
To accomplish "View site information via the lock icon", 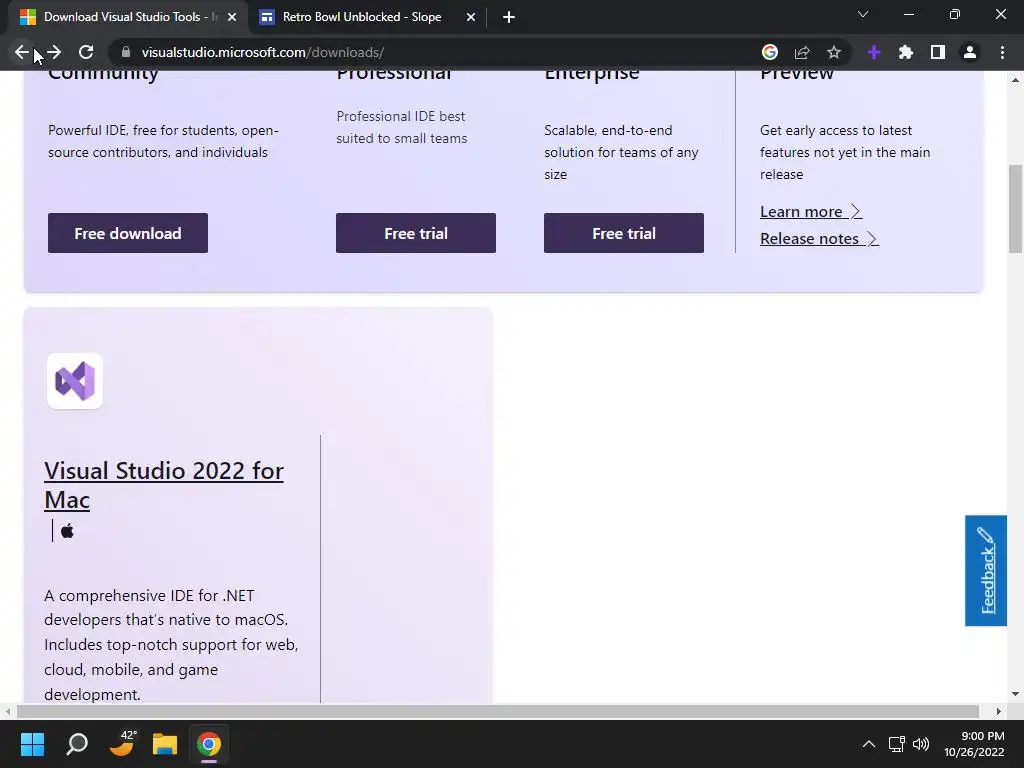I will (x=126, y=52).
